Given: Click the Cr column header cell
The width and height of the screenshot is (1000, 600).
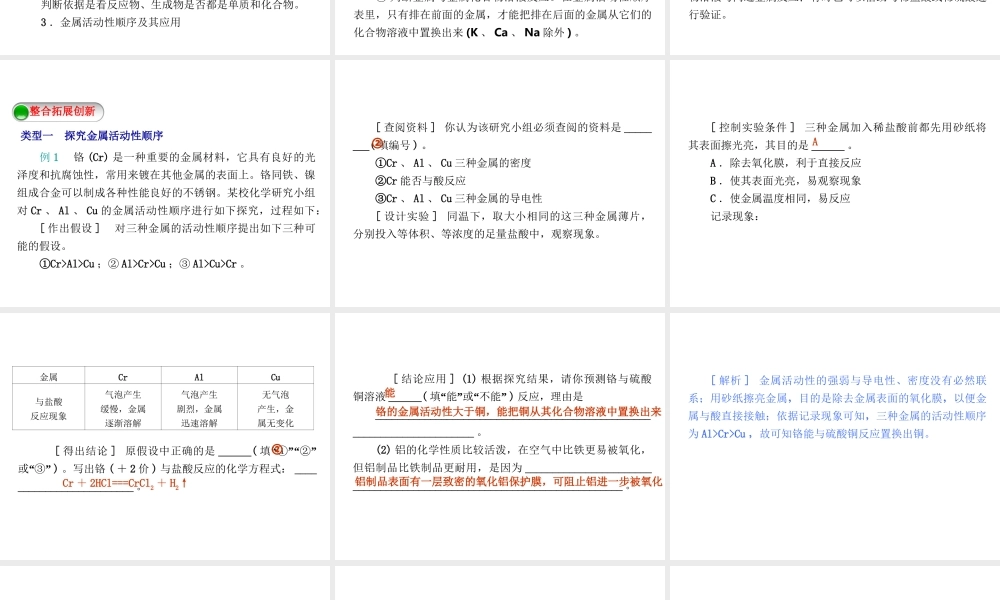Looking at the screenshot, I should point(123,377).
